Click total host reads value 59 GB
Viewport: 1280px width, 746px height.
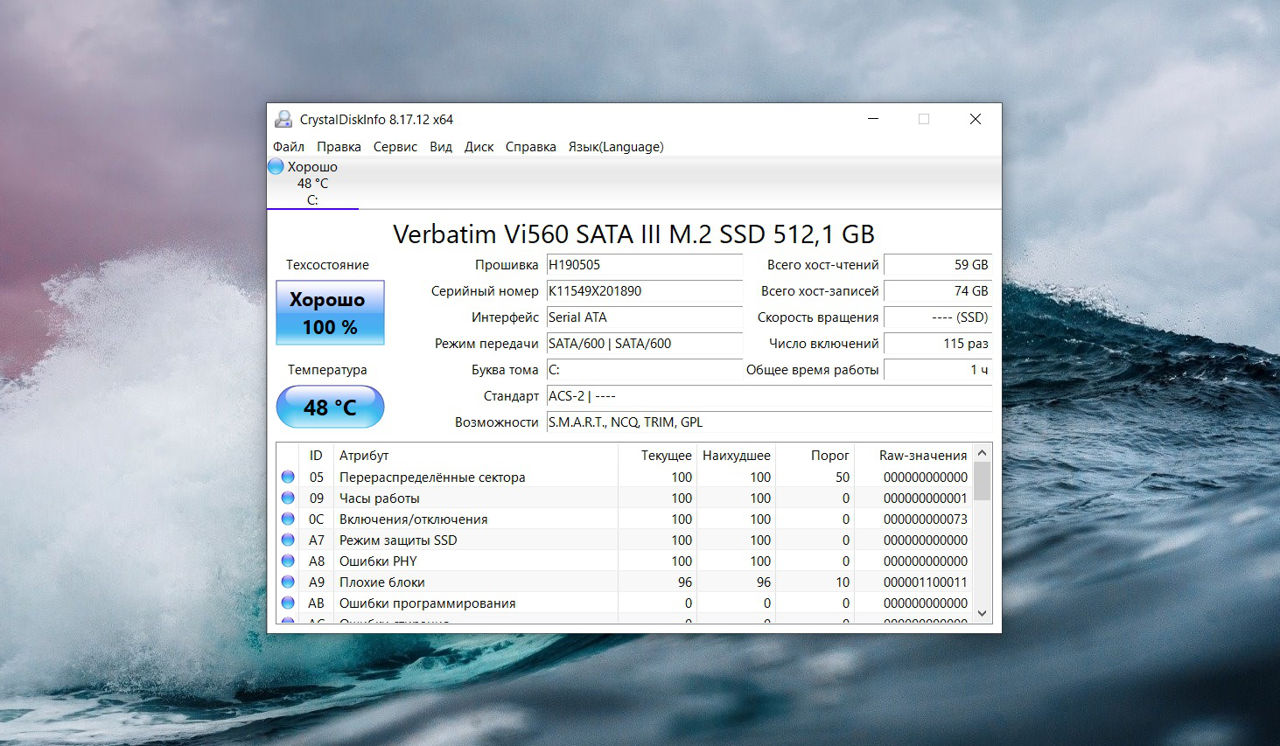[938, 265]
